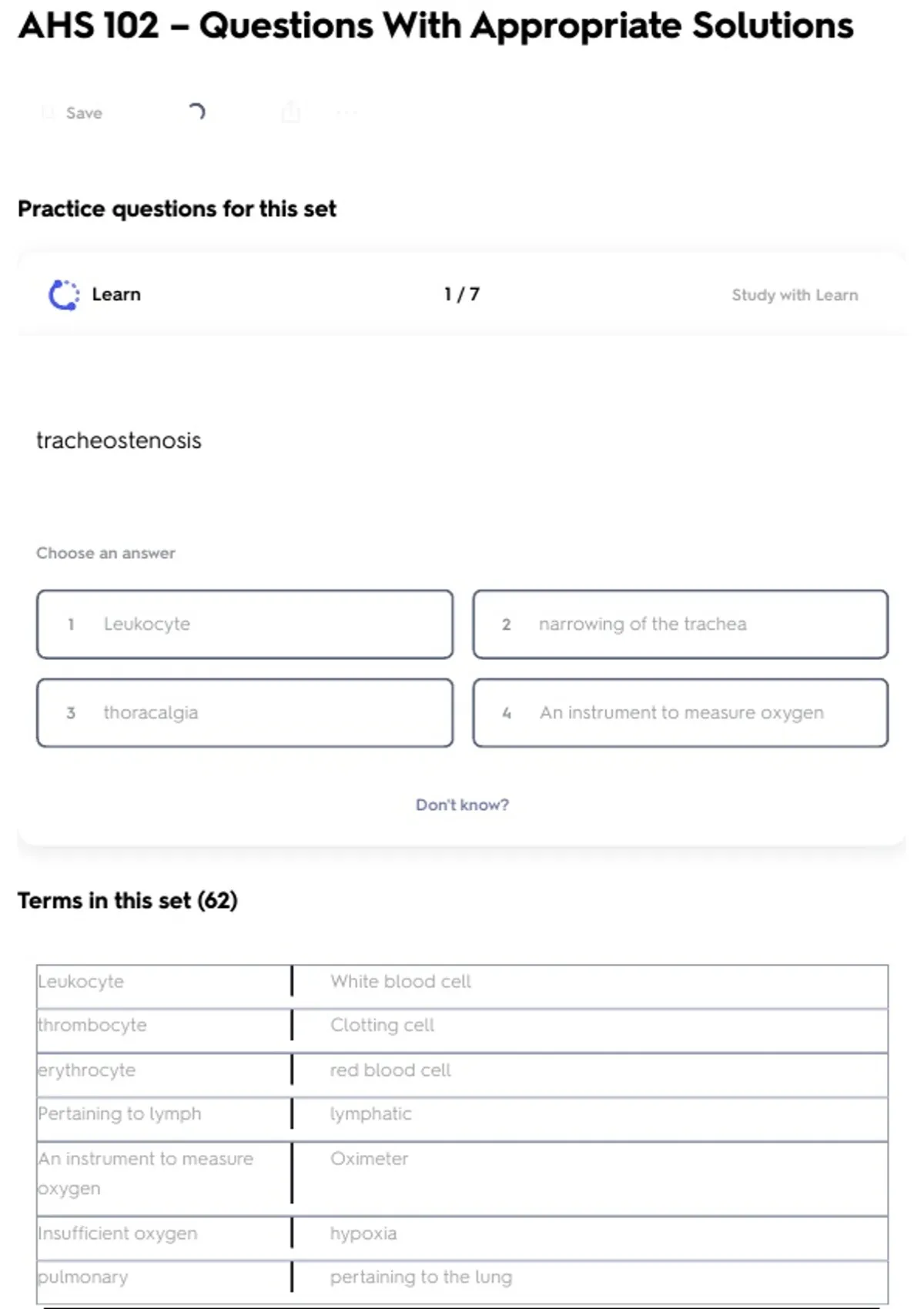
Task: Click the tracheostenosis question text
Action: pyautogui.click(x=119, y=440)
